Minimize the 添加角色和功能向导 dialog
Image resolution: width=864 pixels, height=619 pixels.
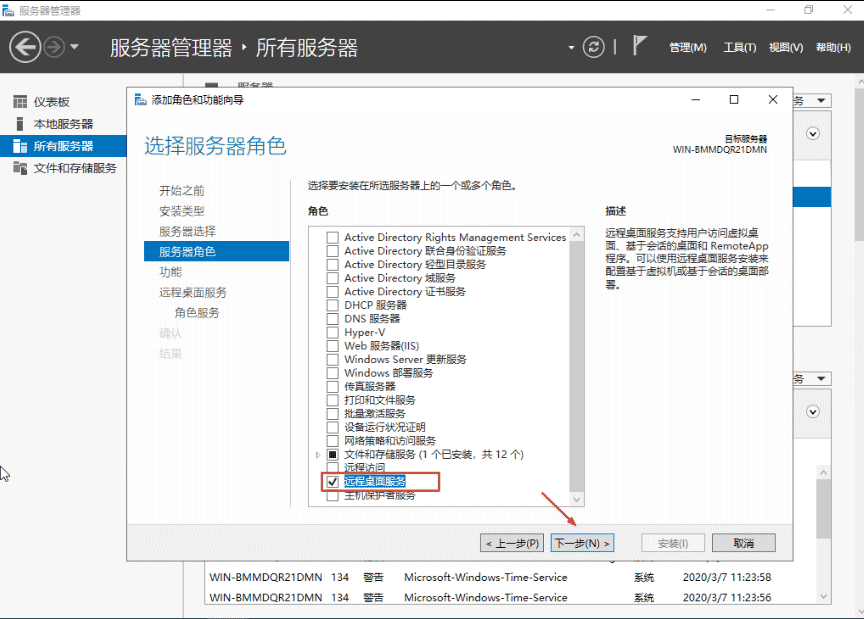click(x=695, y=100)
